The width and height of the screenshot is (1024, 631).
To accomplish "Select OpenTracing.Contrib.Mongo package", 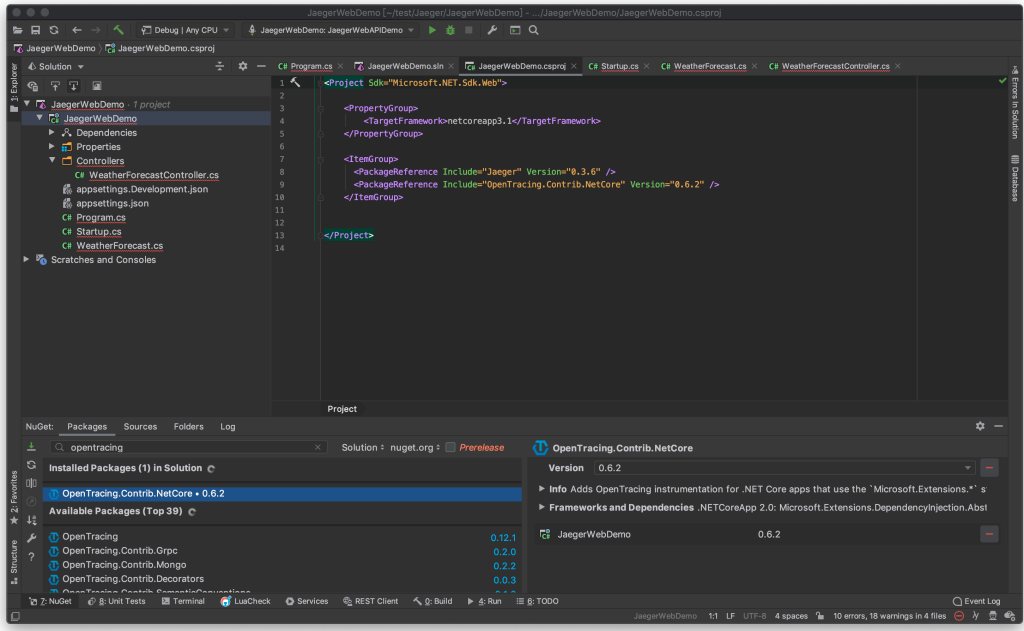I will point(124,565).
